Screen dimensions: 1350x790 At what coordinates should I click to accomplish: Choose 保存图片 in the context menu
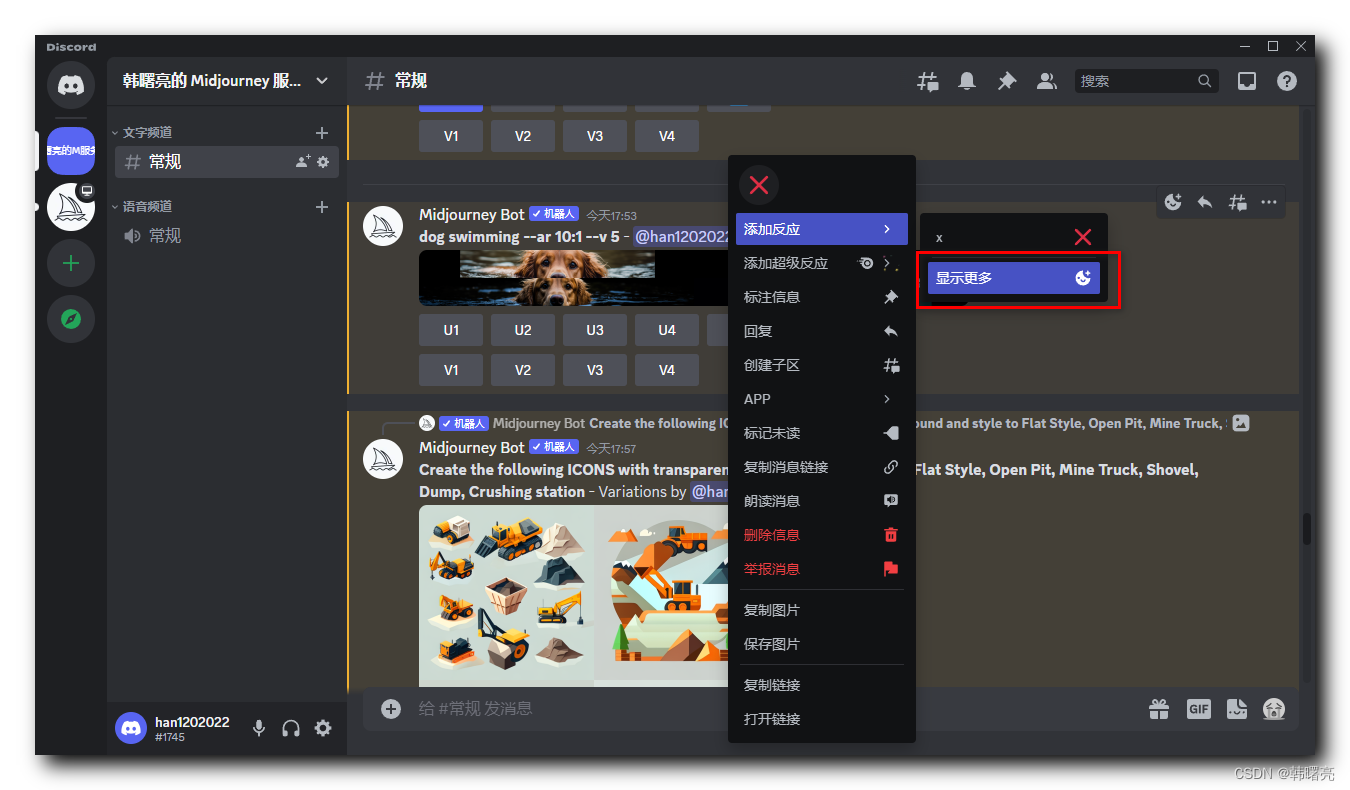pyautogui.click(x=822, y=644)
